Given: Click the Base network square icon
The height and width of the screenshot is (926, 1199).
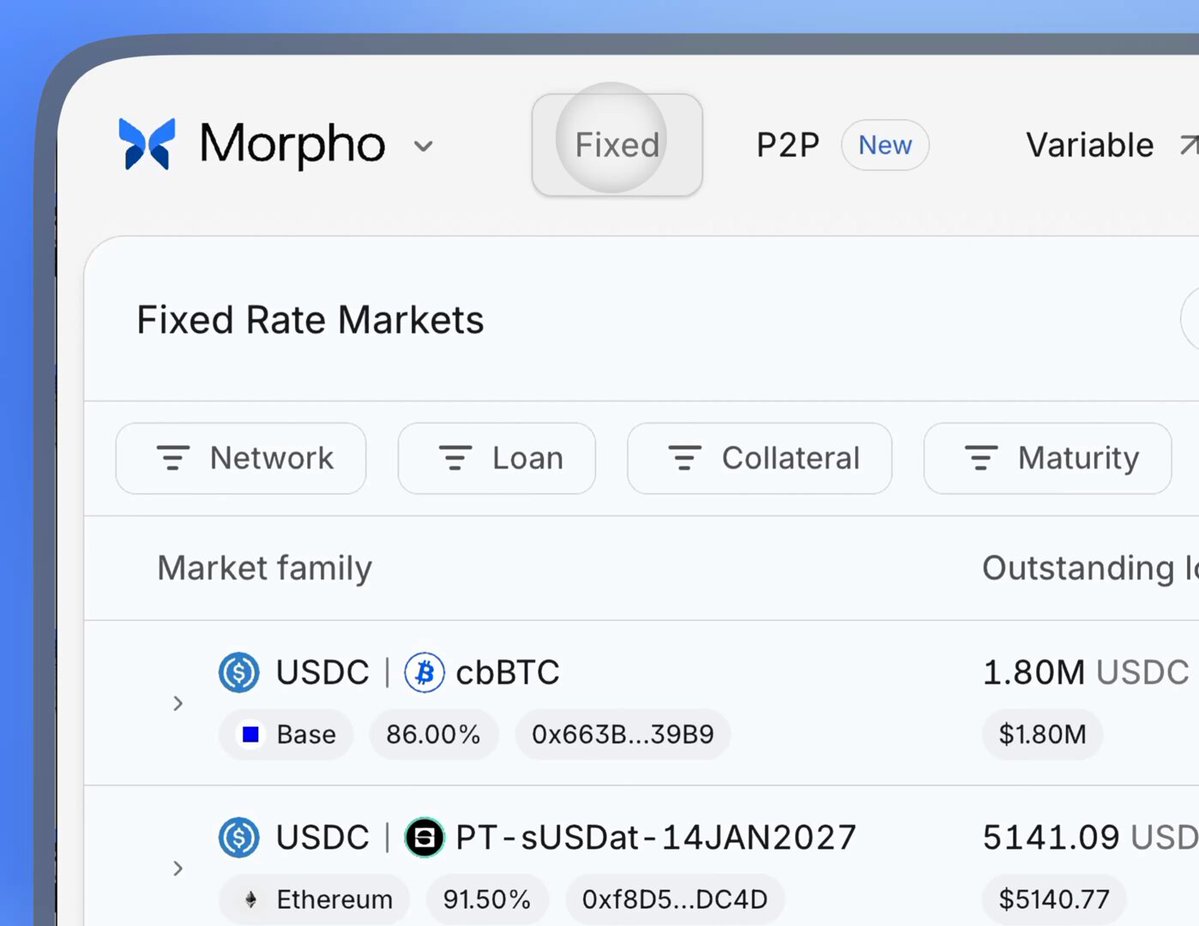Looking at the screenshot, I should (250, 734).
